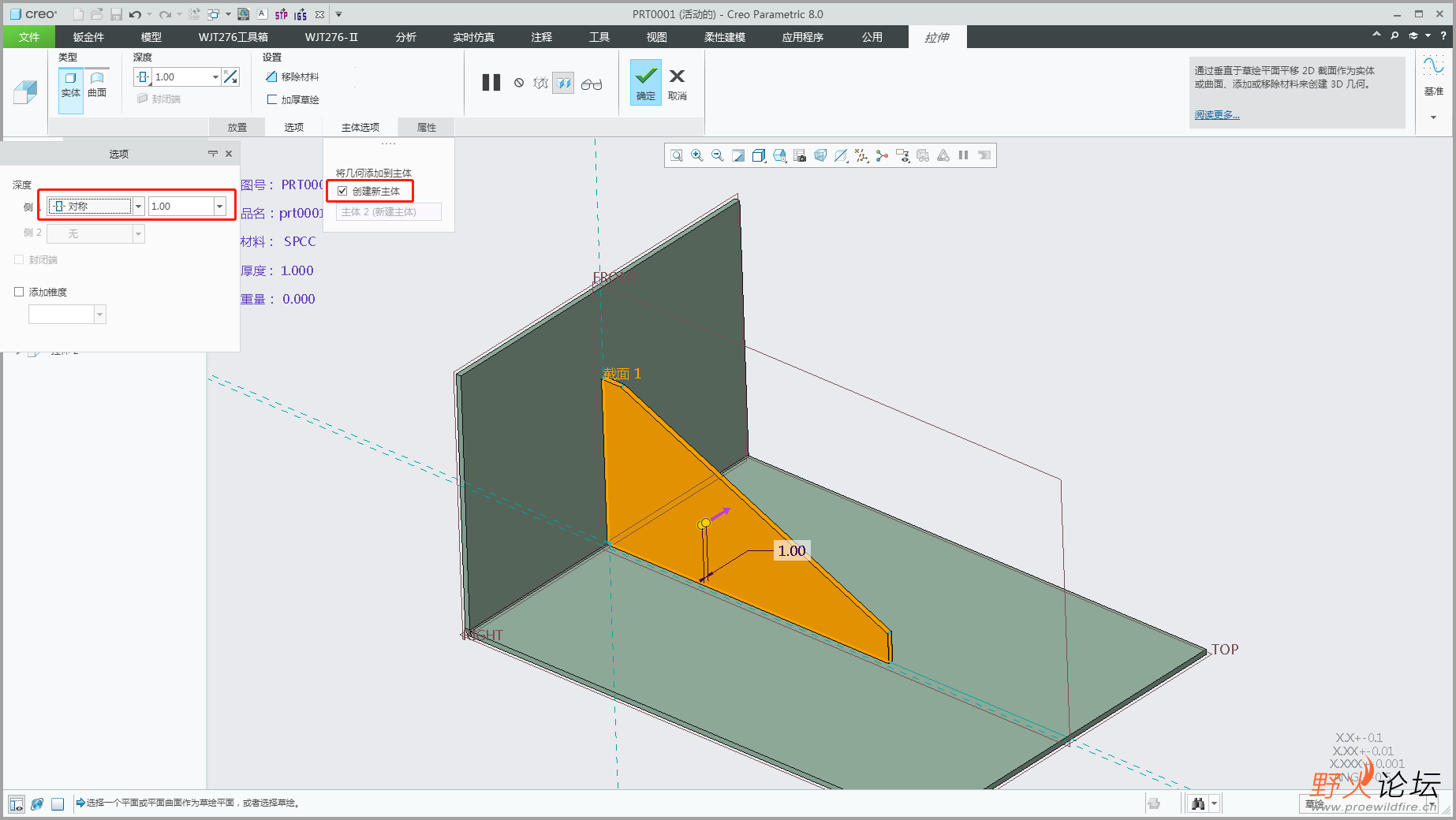Open the undo history dropdown arrow

(149, 14)
